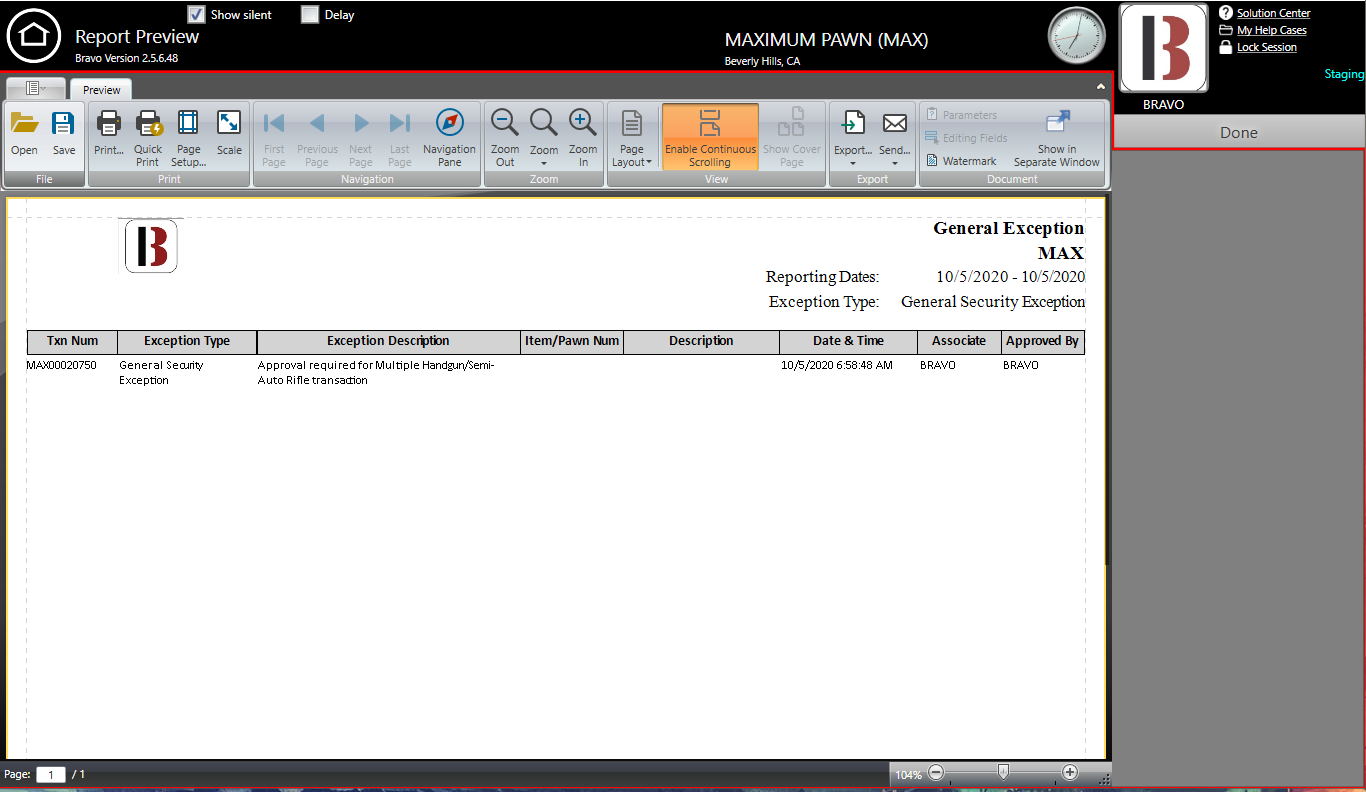Screen dimensions: 1366x792
Task: Jump to Last Page
Action: 400,138
